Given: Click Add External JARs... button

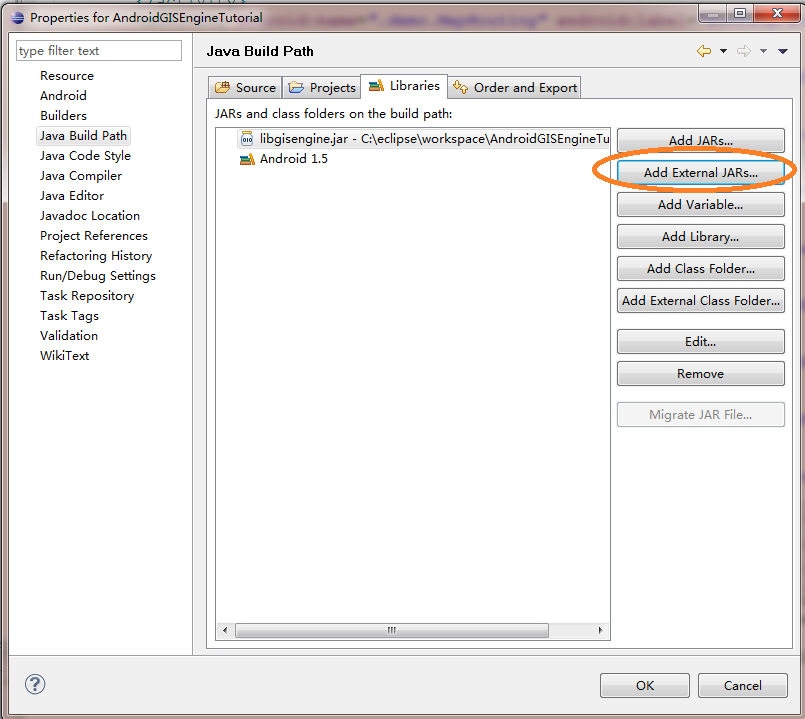Looking at the screenshot, I should coord(701,173).
